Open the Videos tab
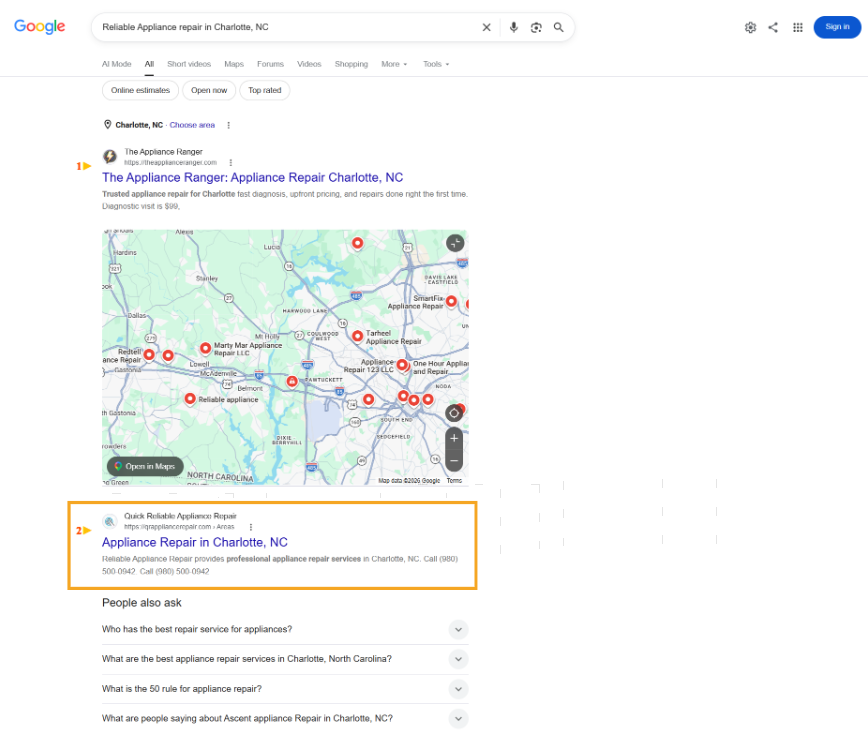 (x=309, y=64)
